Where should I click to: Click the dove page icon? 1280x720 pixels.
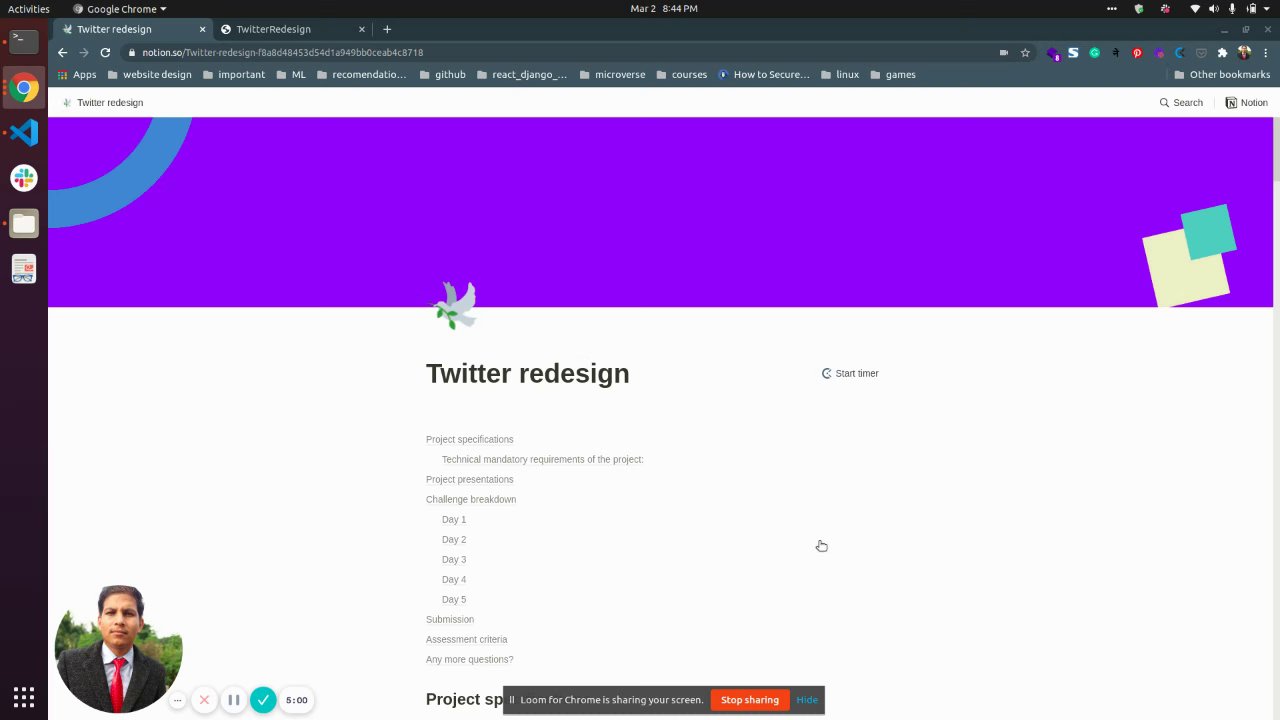pyautogui.click(x=456, y=305)
